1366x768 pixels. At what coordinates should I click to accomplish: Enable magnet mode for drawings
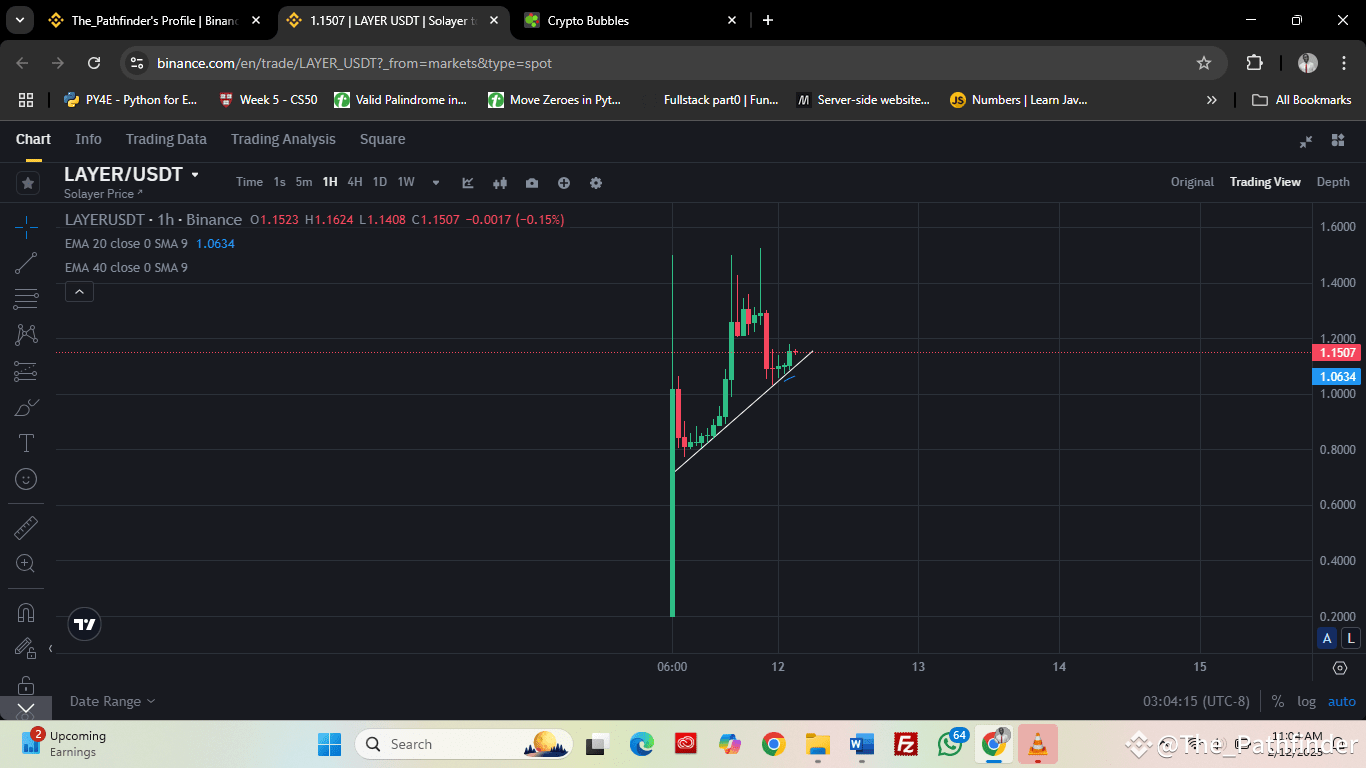pos(26,612)
